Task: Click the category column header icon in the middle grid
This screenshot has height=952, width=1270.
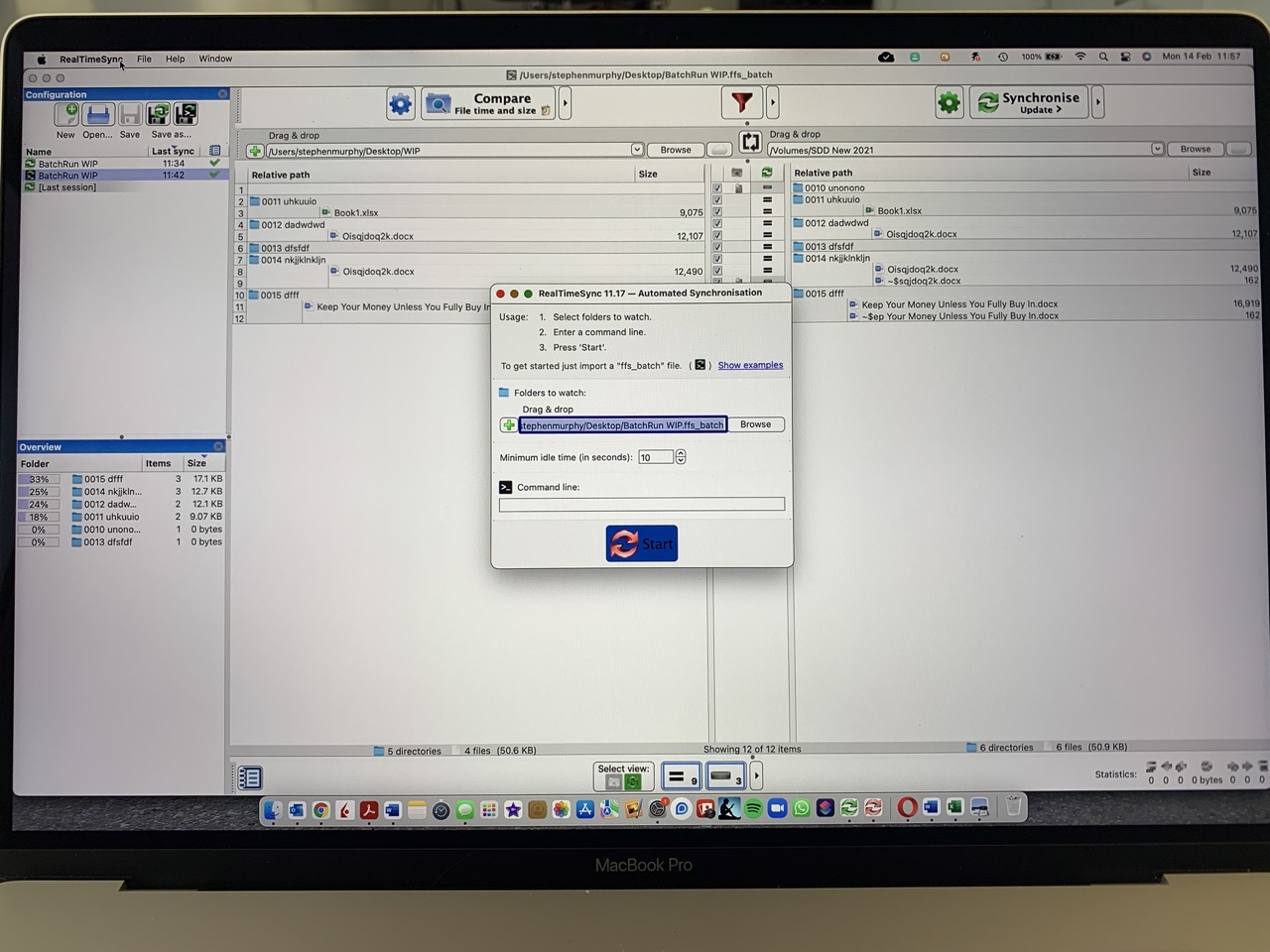Action: pos(737,173)
